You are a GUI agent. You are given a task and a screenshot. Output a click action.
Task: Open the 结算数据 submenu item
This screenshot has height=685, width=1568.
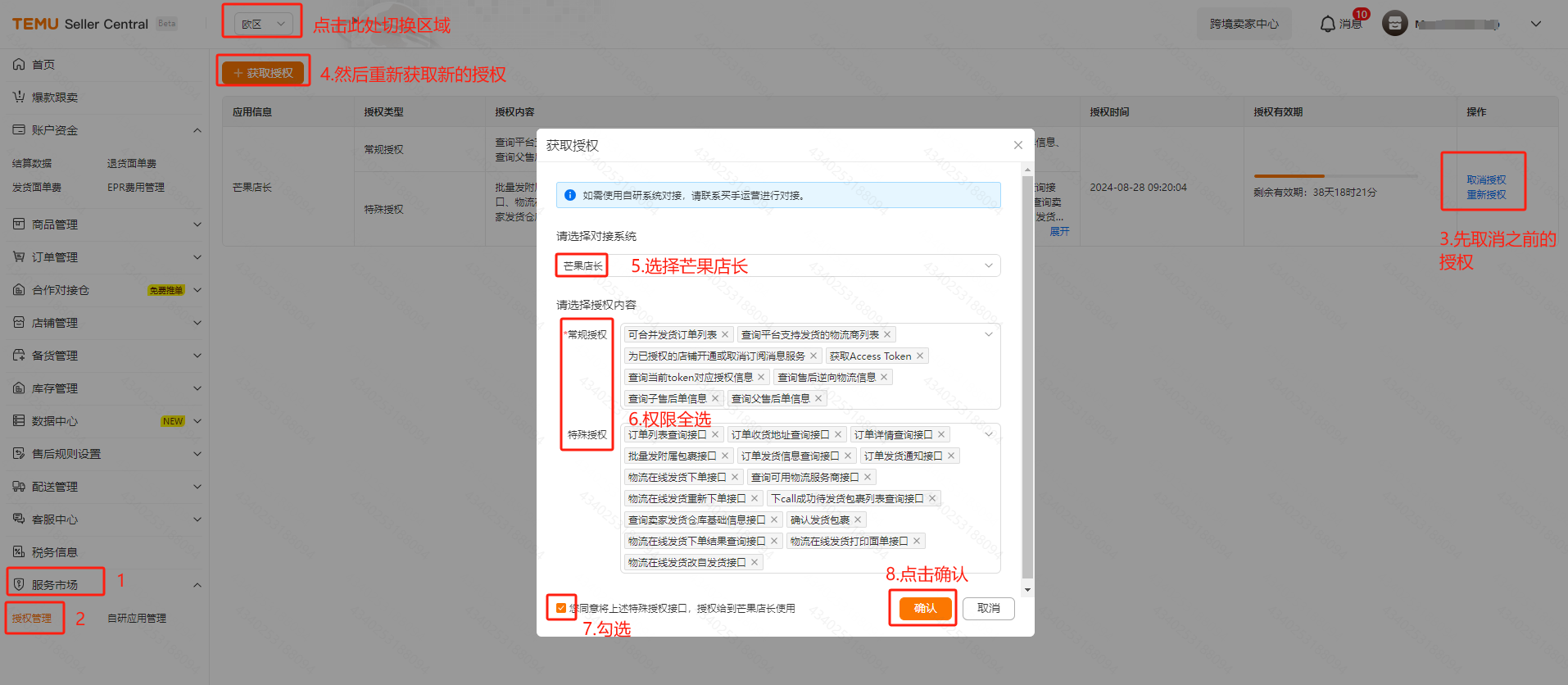tap(32, 164)
